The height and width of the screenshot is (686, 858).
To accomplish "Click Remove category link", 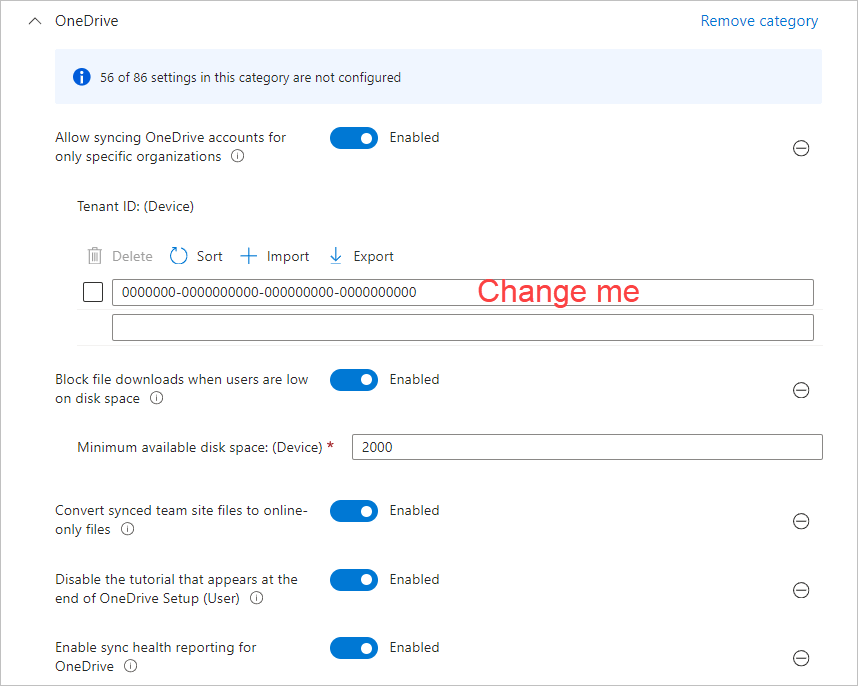I will pos(759,21).
